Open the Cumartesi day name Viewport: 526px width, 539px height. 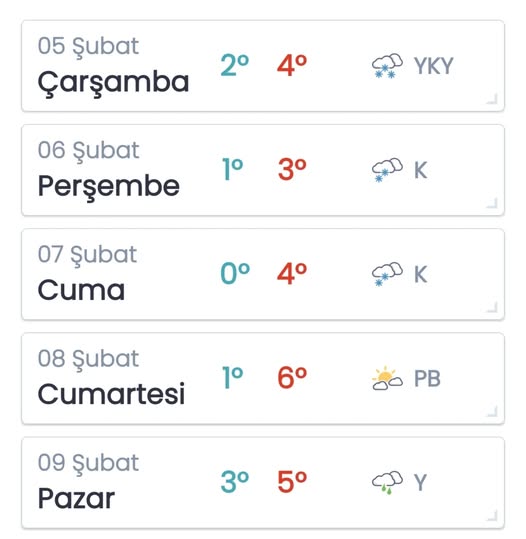[111, 394]
